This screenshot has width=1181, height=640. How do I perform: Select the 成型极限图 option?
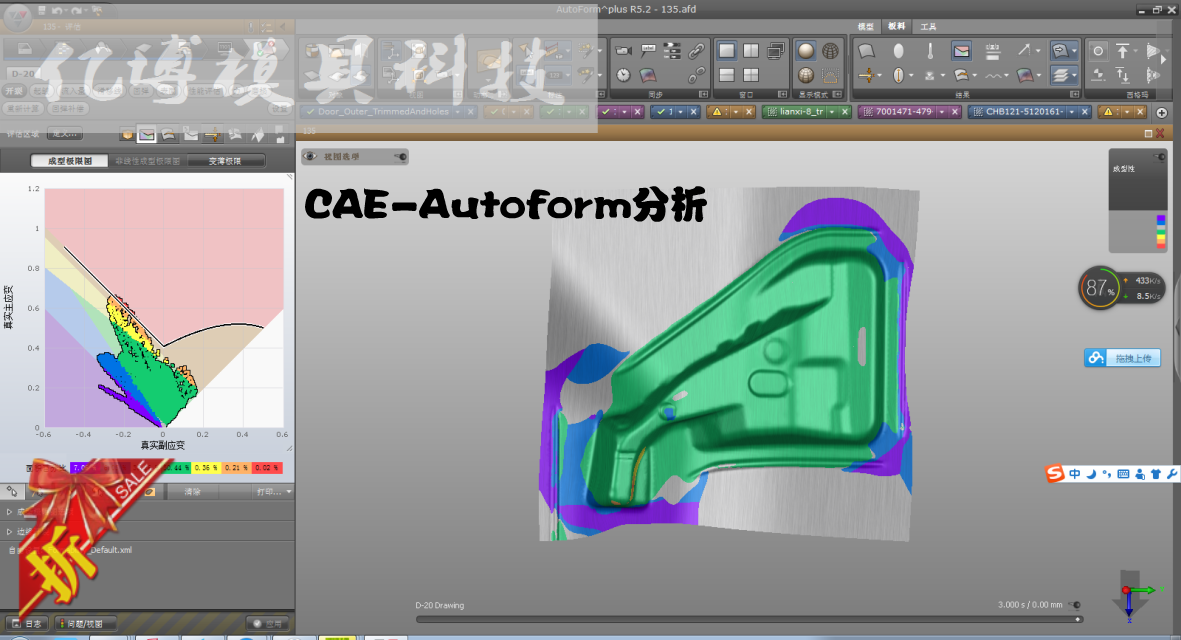point(69,160)
